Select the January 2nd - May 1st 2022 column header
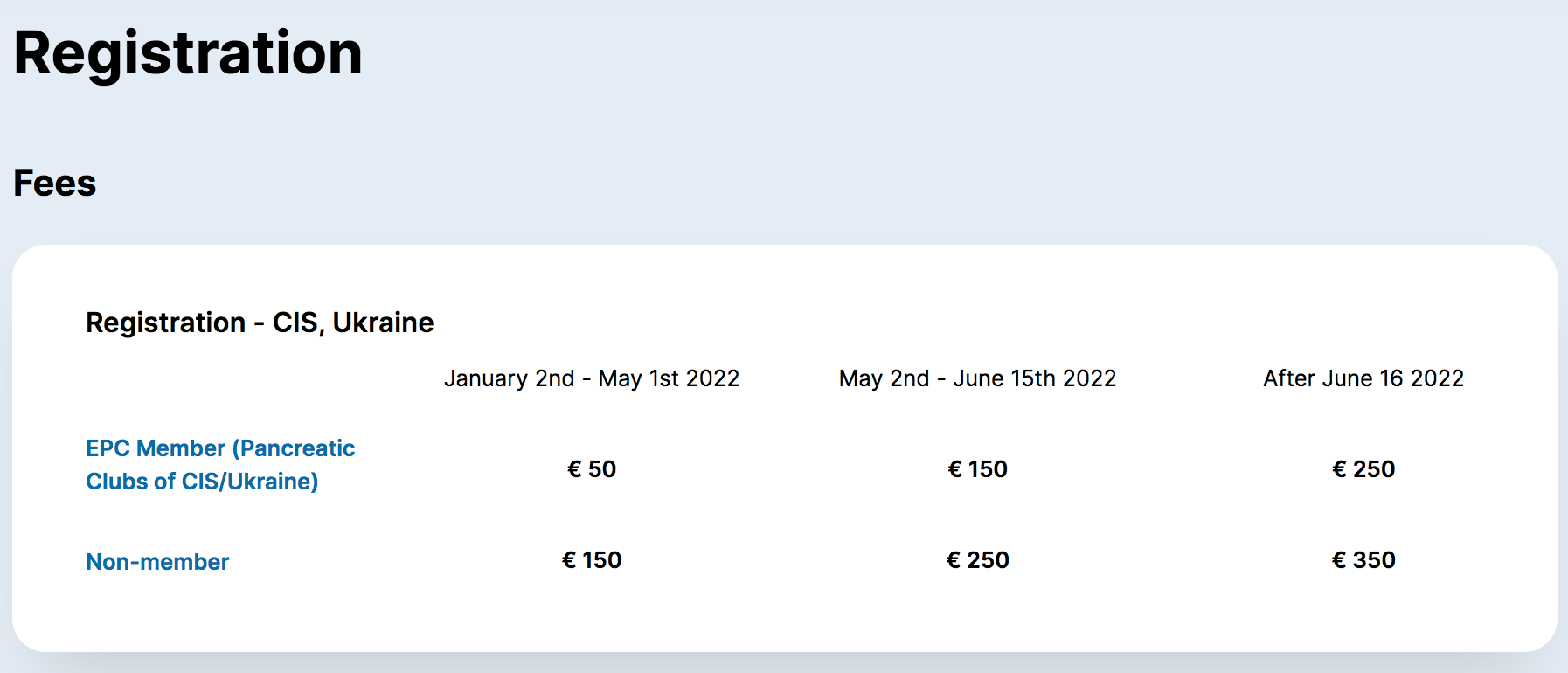 pyautogui.click(x=592, y=378)
